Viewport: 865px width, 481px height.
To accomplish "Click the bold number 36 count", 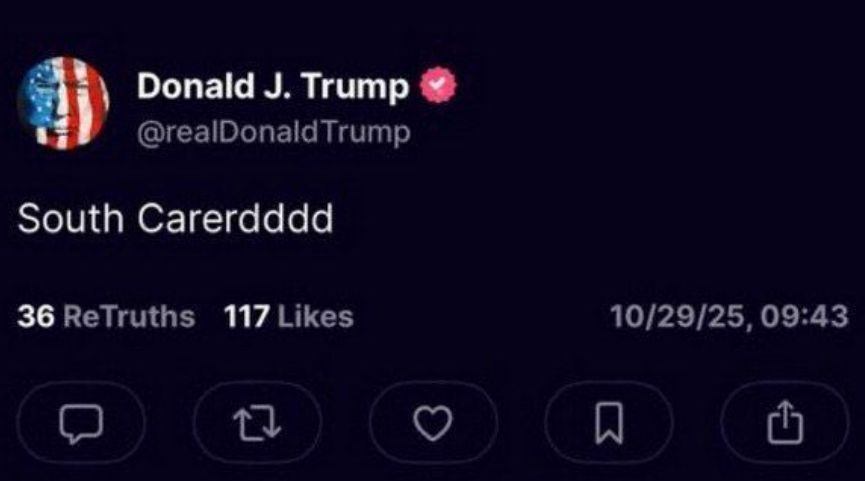I will click(x=36, y=317).
